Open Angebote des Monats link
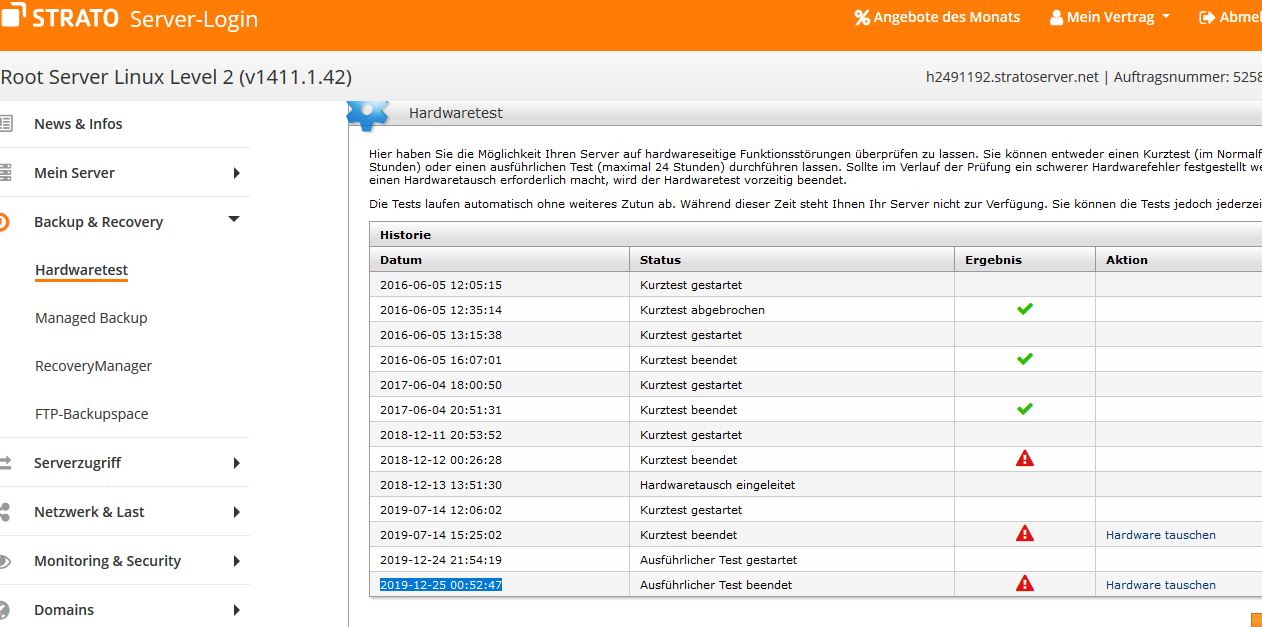 [x=946, y=18]
